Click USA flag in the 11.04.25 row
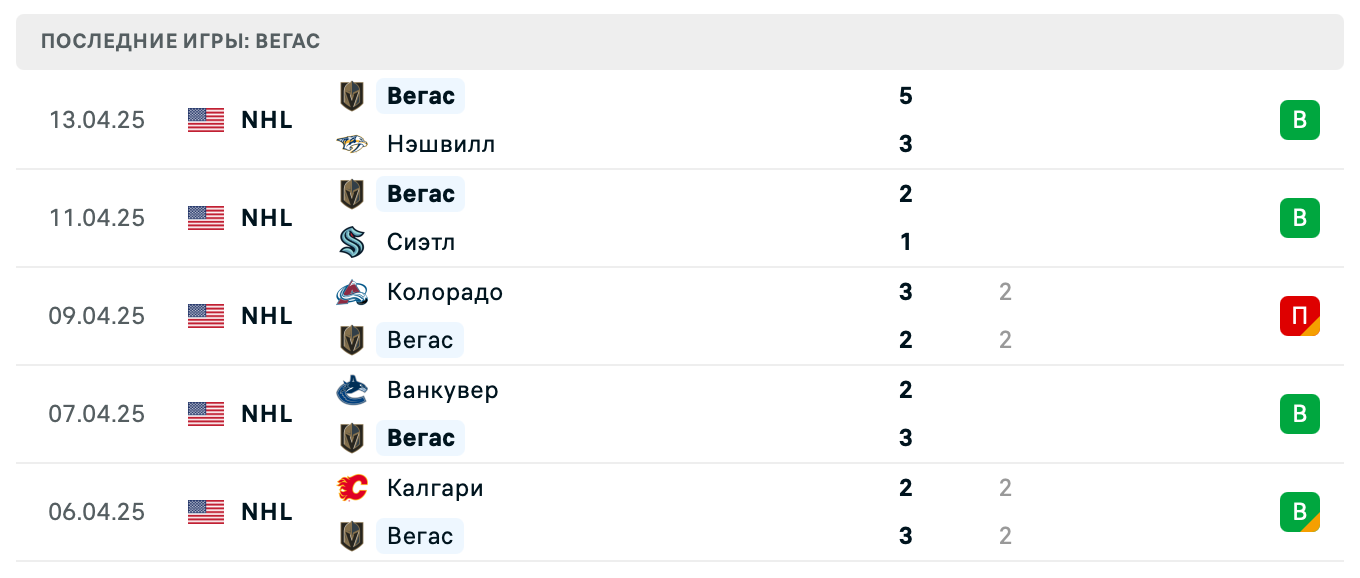 [x=206, y=218]
